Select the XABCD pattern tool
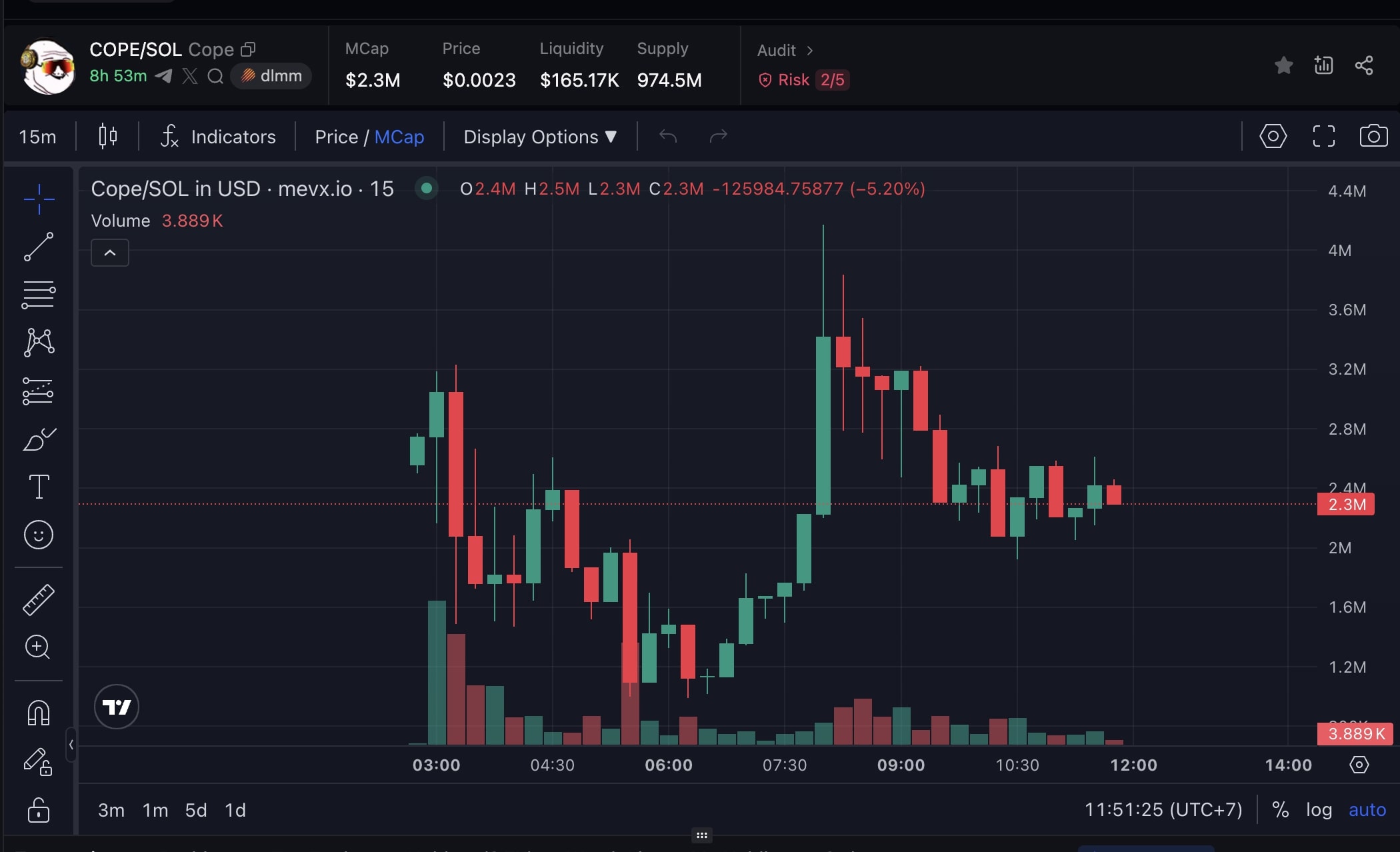Screen dimensions: 1400x852 (x=39, y=343)
